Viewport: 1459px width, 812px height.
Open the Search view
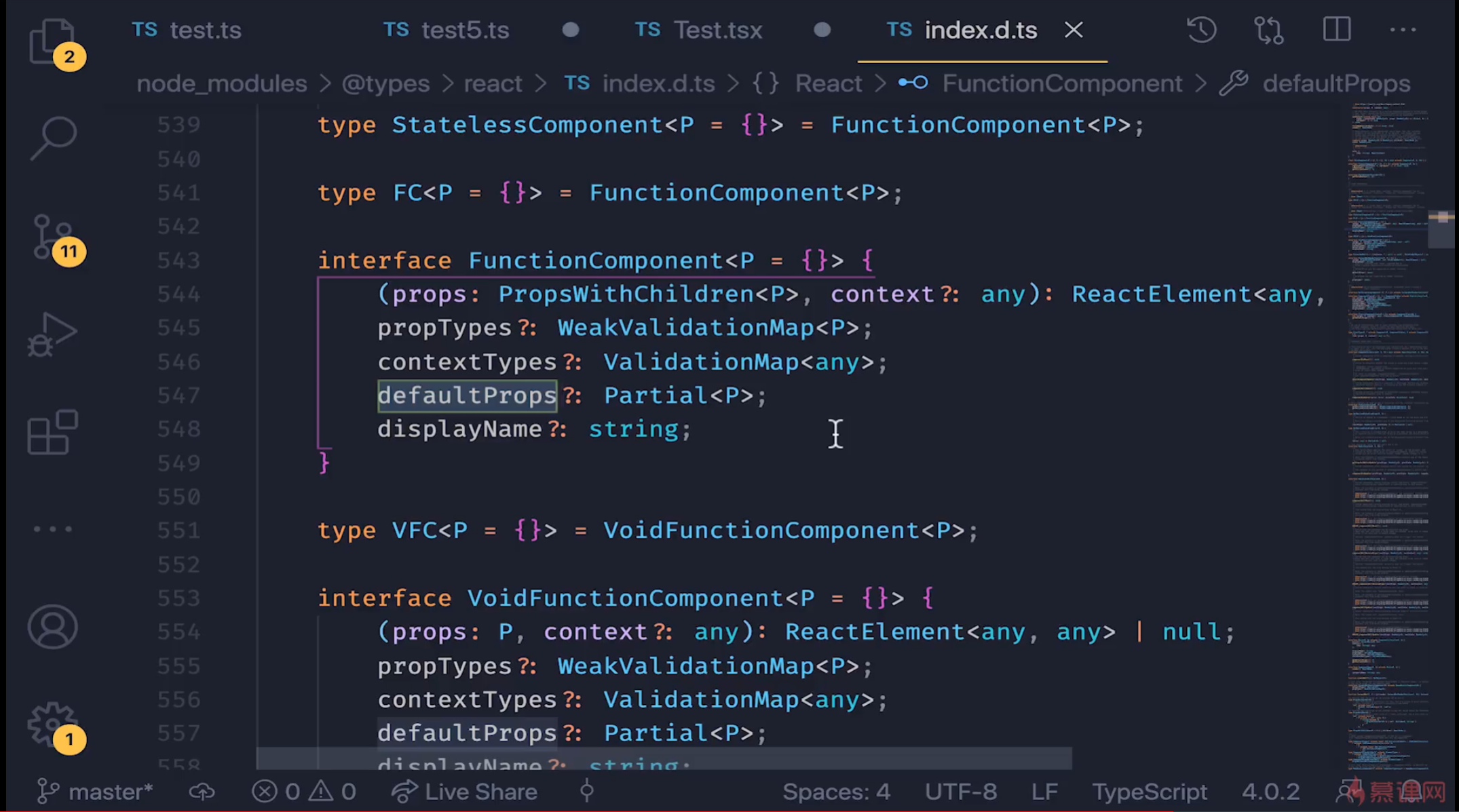click(53, 138)
